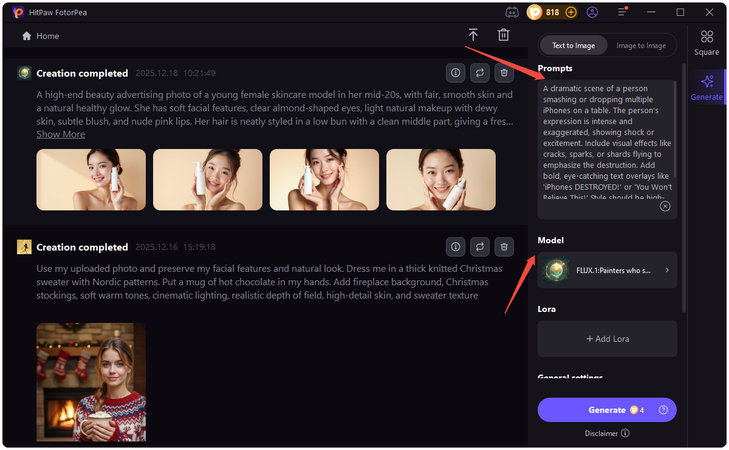Click the Lora section label

pos(546,309)
